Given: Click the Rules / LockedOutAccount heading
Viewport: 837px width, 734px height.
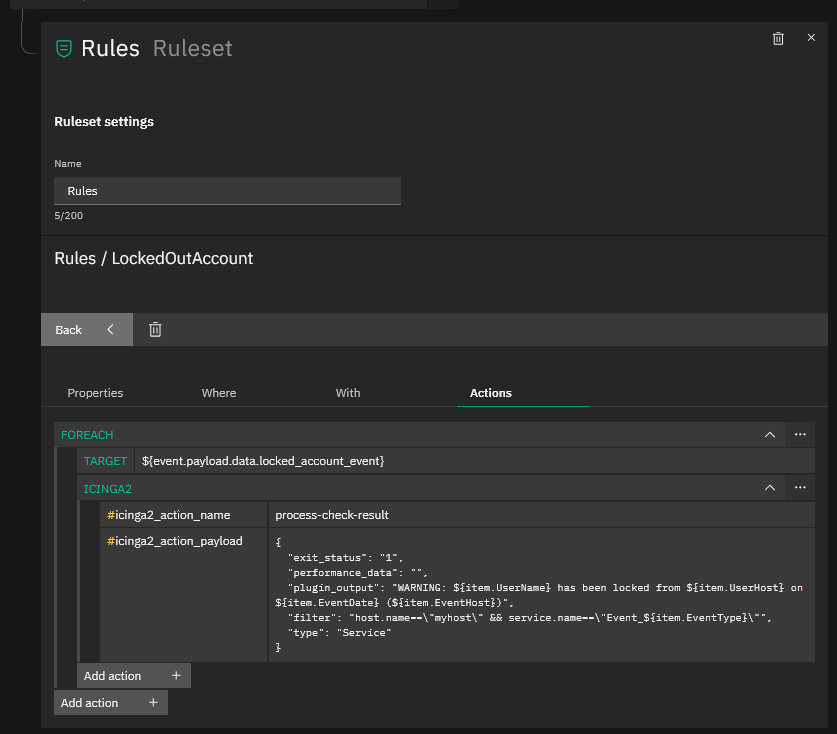Looking at the screenshot, I should 154,258.
